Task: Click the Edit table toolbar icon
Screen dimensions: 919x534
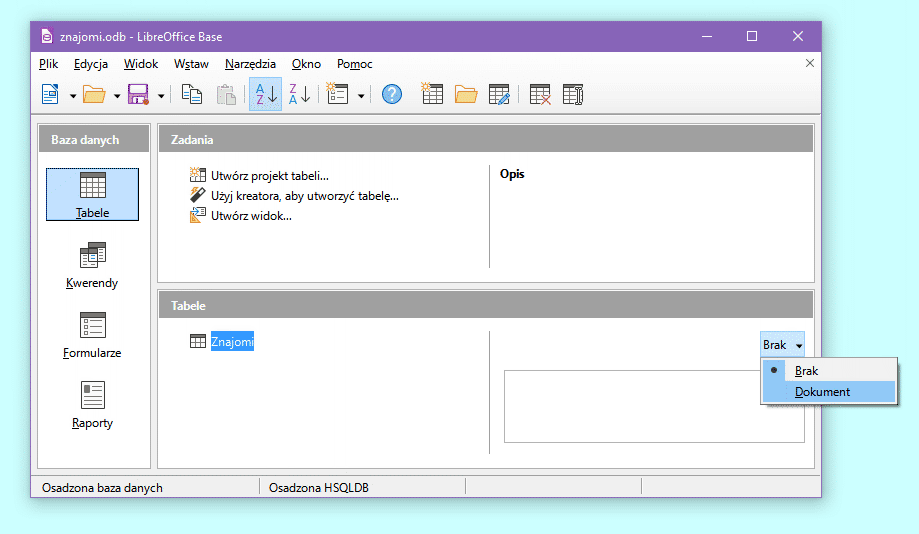Action: 499,94
